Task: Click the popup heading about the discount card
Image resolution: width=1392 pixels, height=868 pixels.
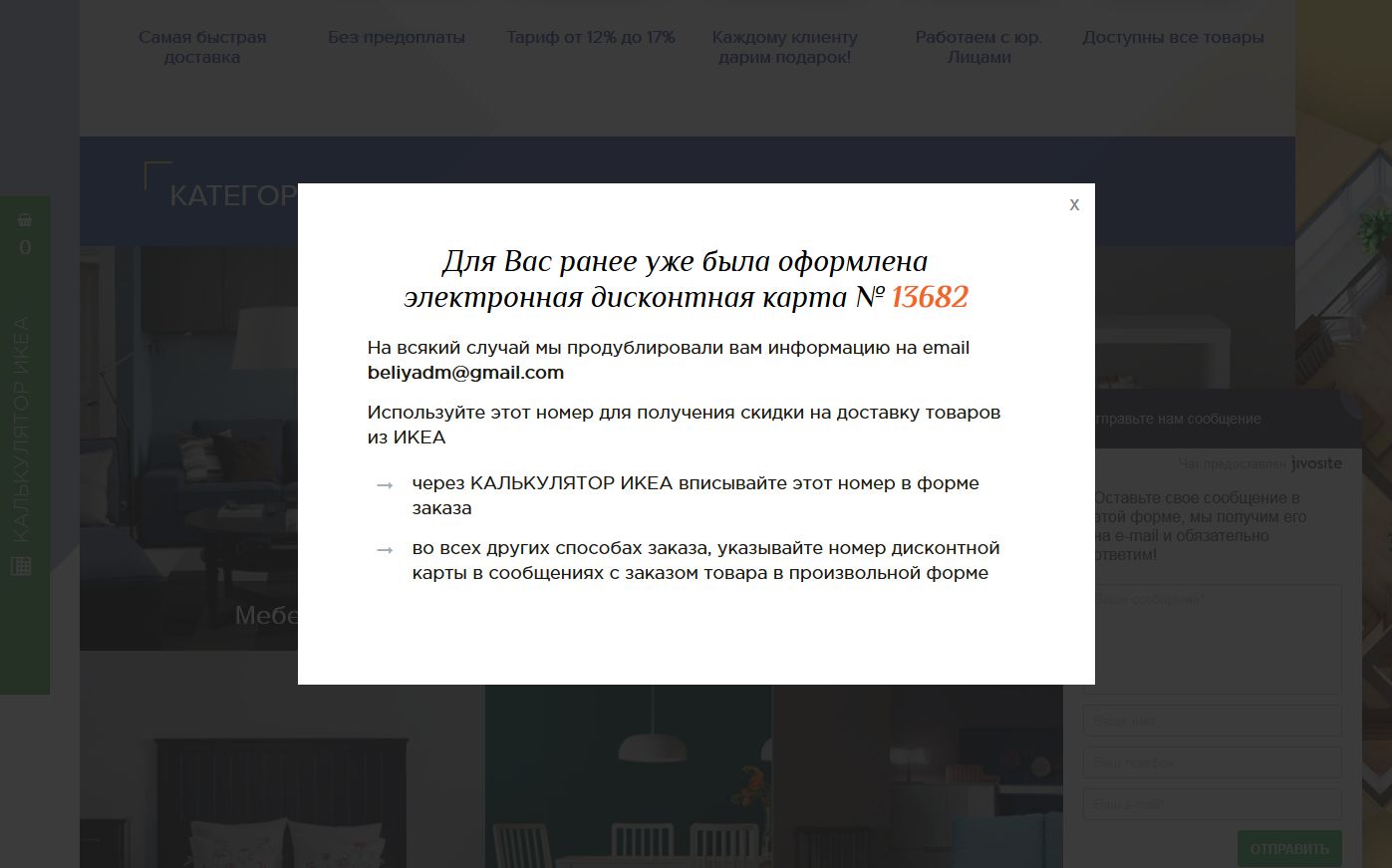Action: pos(686,279)
